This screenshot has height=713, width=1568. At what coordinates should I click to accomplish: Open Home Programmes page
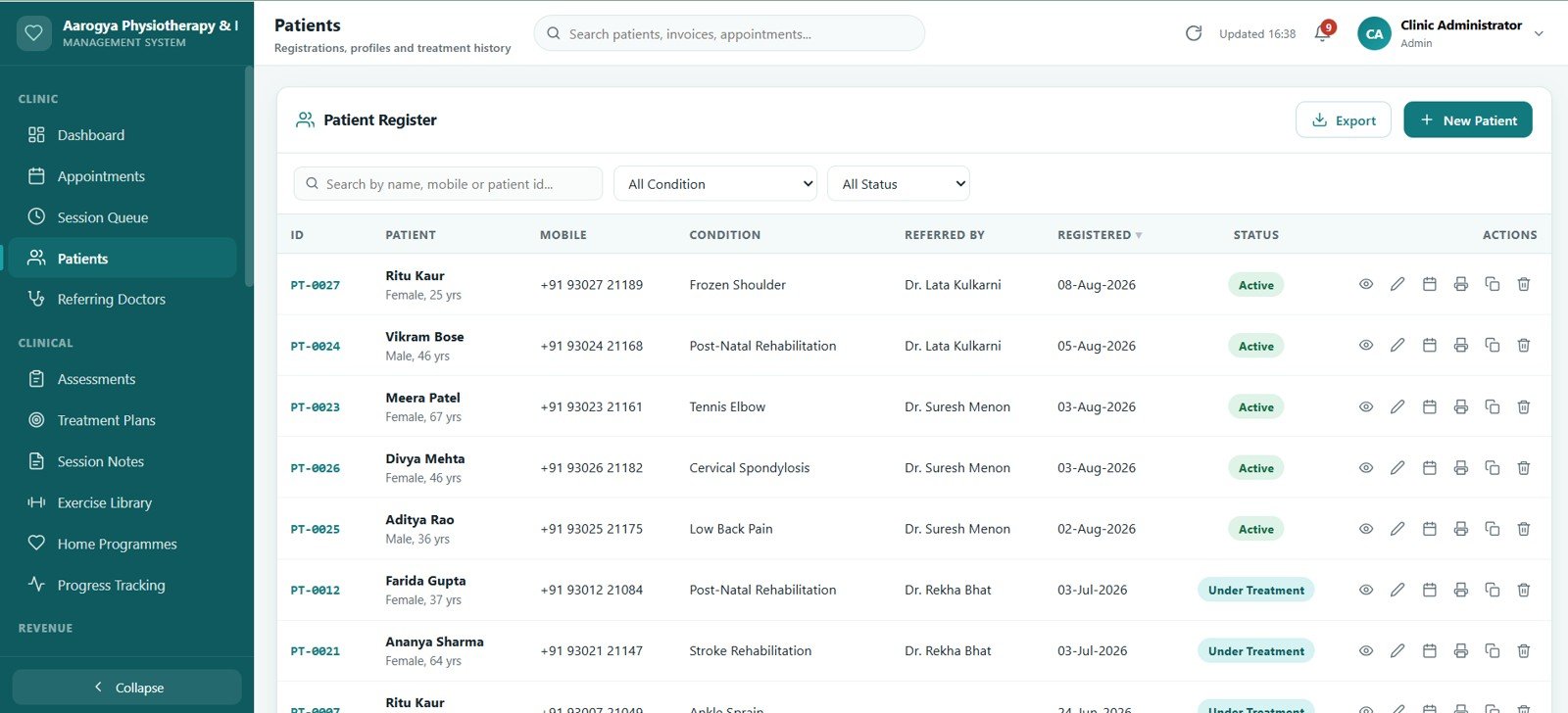point(122,544)
